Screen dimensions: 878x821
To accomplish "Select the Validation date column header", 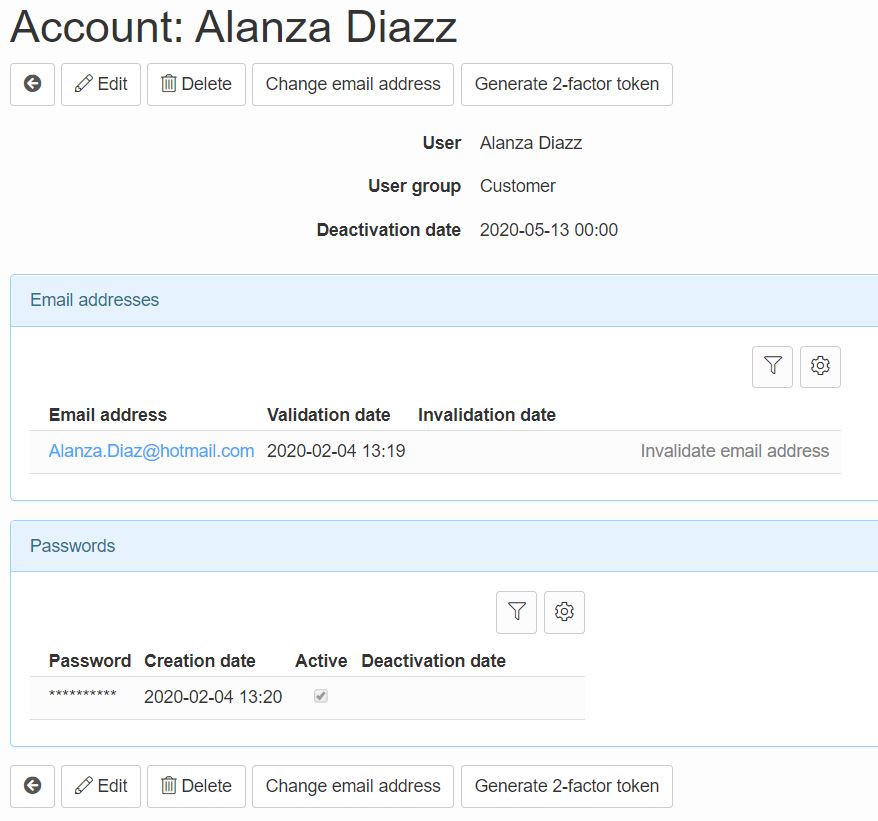I will coord(329,415).
